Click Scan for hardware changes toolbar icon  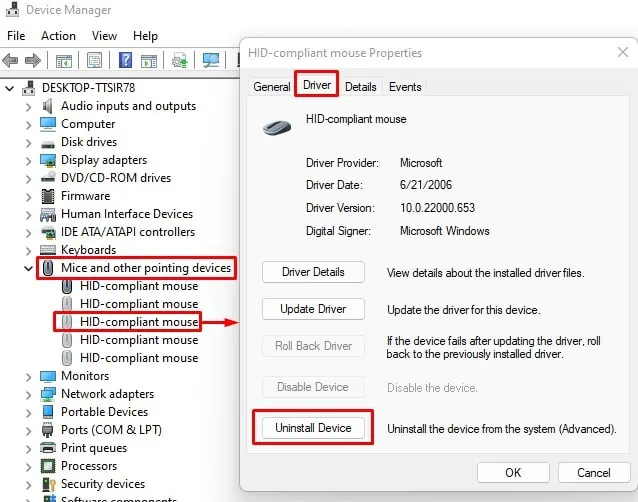click(211, 61)
